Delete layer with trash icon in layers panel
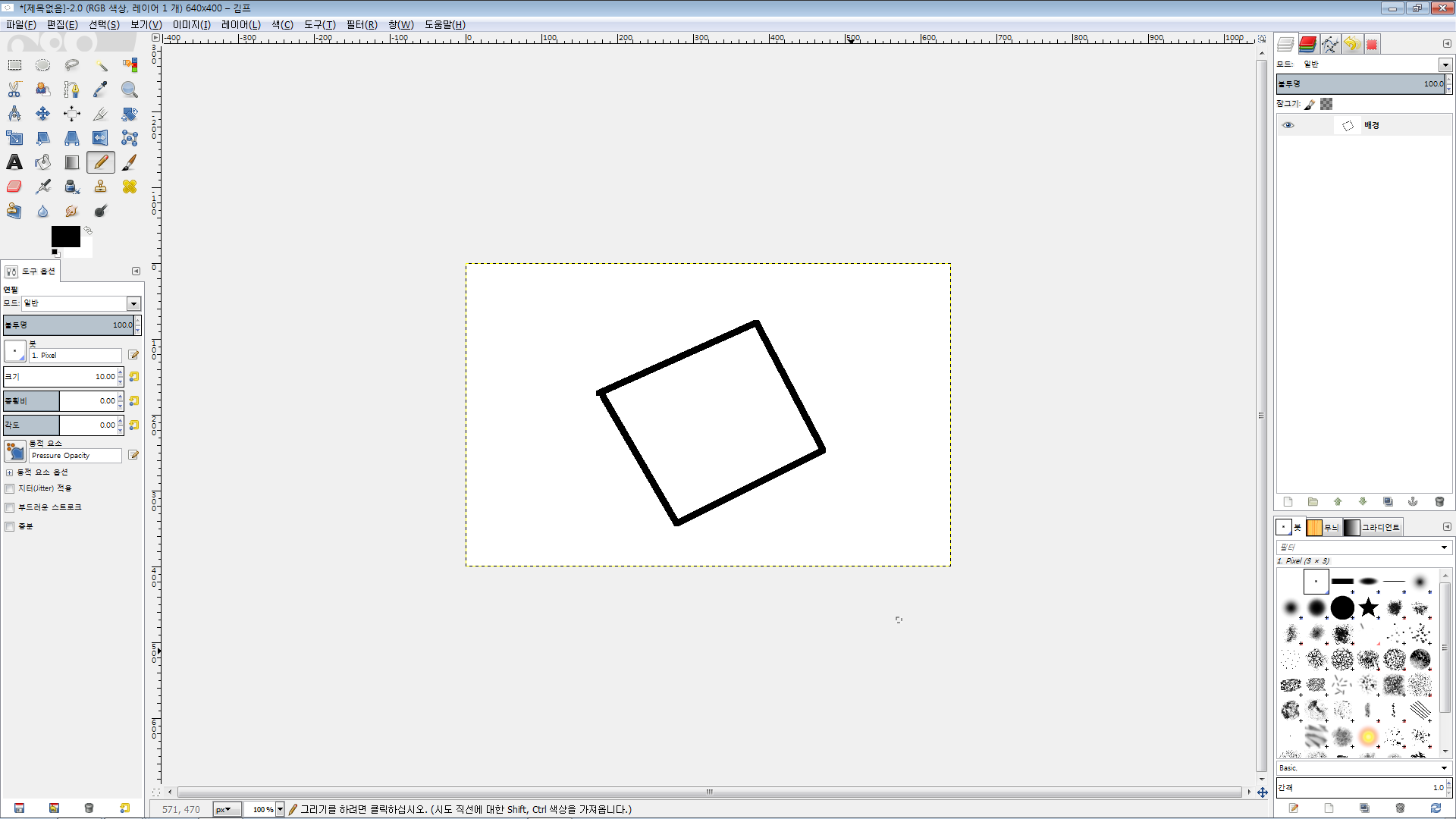 pos(1439,502)
